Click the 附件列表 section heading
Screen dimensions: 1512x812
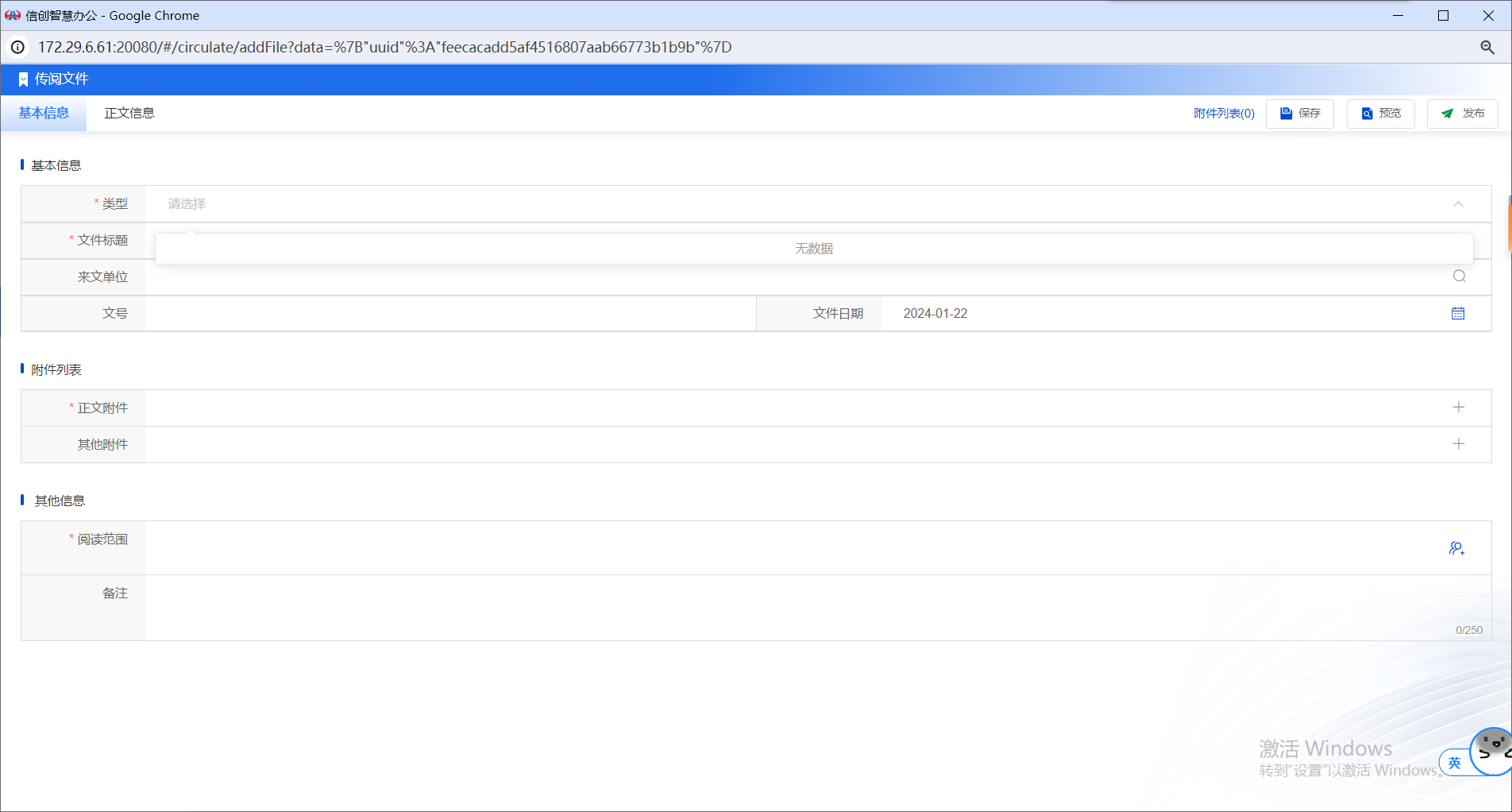coord(56,369)
